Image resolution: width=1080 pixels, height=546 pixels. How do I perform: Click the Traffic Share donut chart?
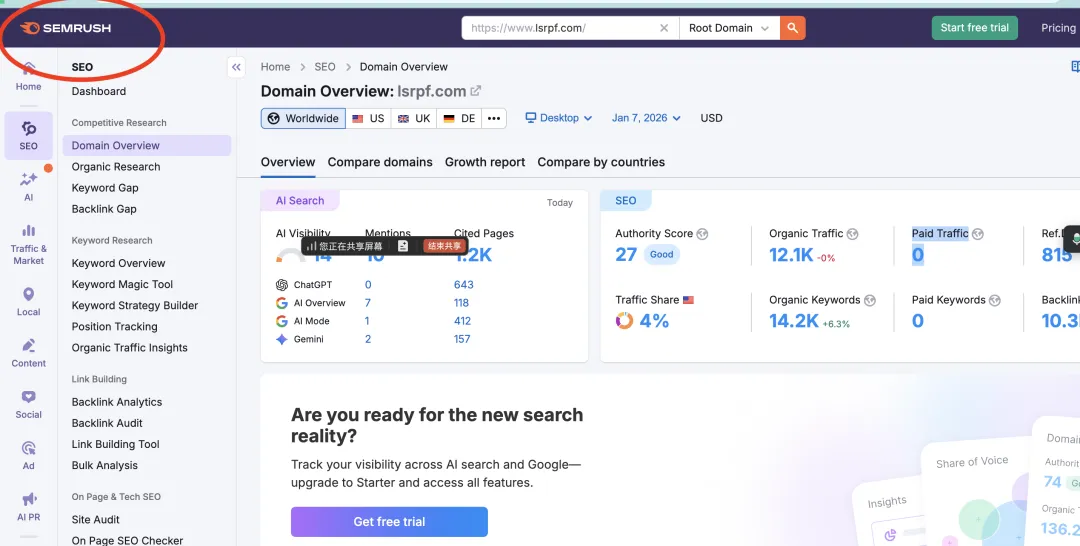tap(624, 321)
